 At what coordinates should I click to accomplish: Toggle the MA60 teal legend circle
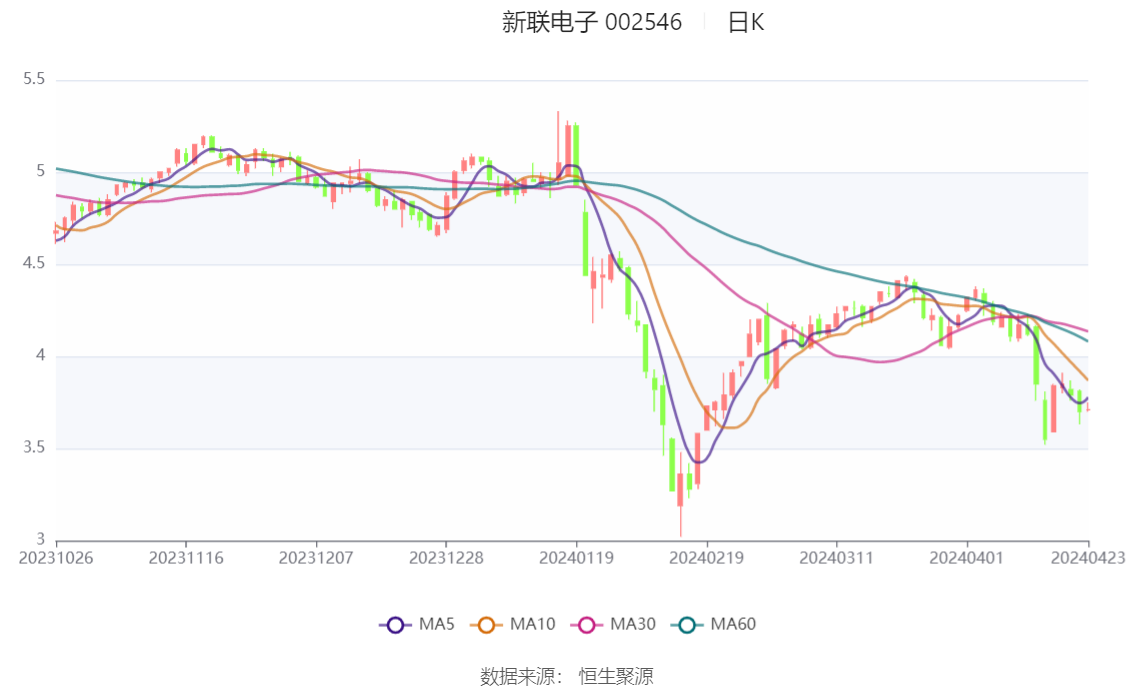coord(687,625)
